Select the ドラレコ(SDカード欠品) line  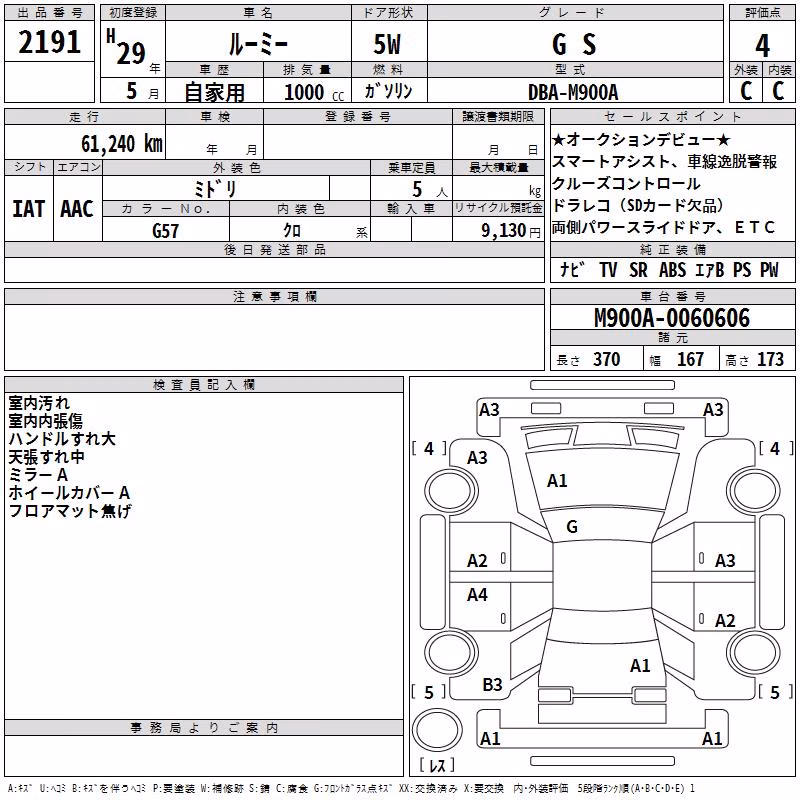point(638,205)
